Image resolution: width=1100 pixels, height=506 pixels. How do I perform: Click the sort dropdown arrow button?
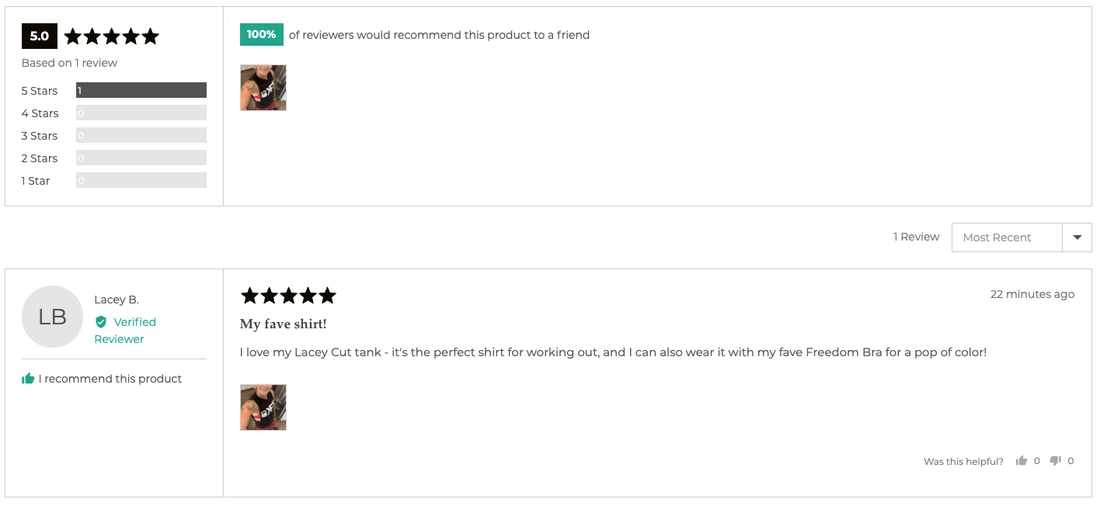coord(1077,237)
